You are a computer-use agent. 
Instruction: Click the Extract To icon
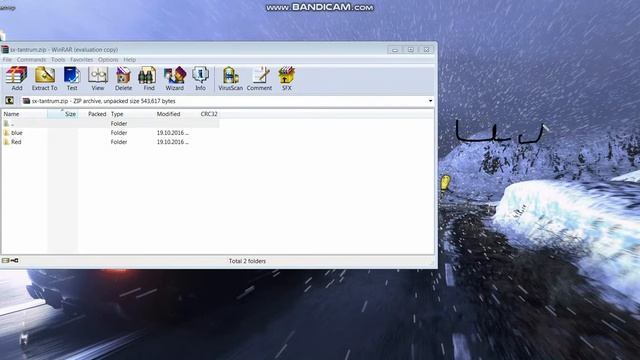click(x=44, y=78)
